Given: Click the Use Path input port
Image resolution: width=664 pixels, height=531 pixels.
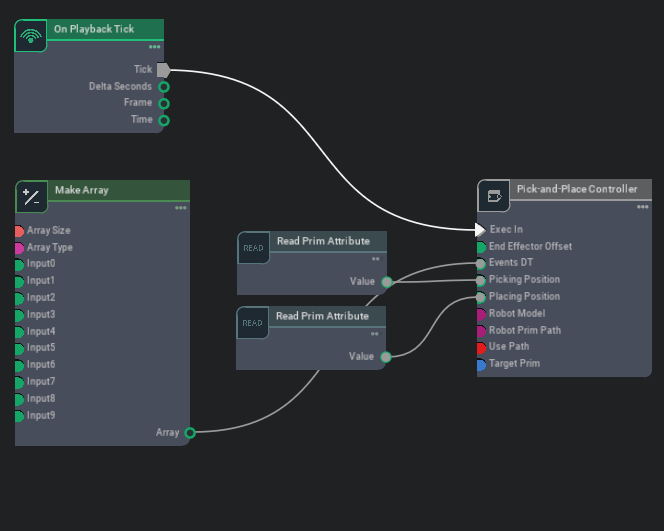Looking at the screenshot, I should [x=481, y=348].
